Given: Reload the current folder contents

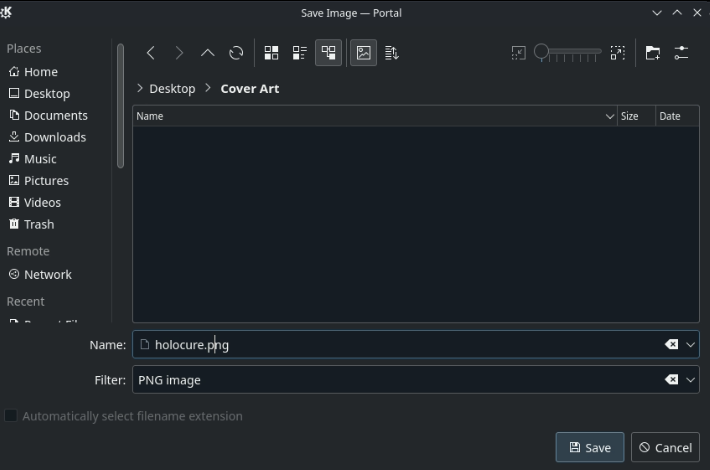Looking at the screenshot, I should (x=236, y=53).
